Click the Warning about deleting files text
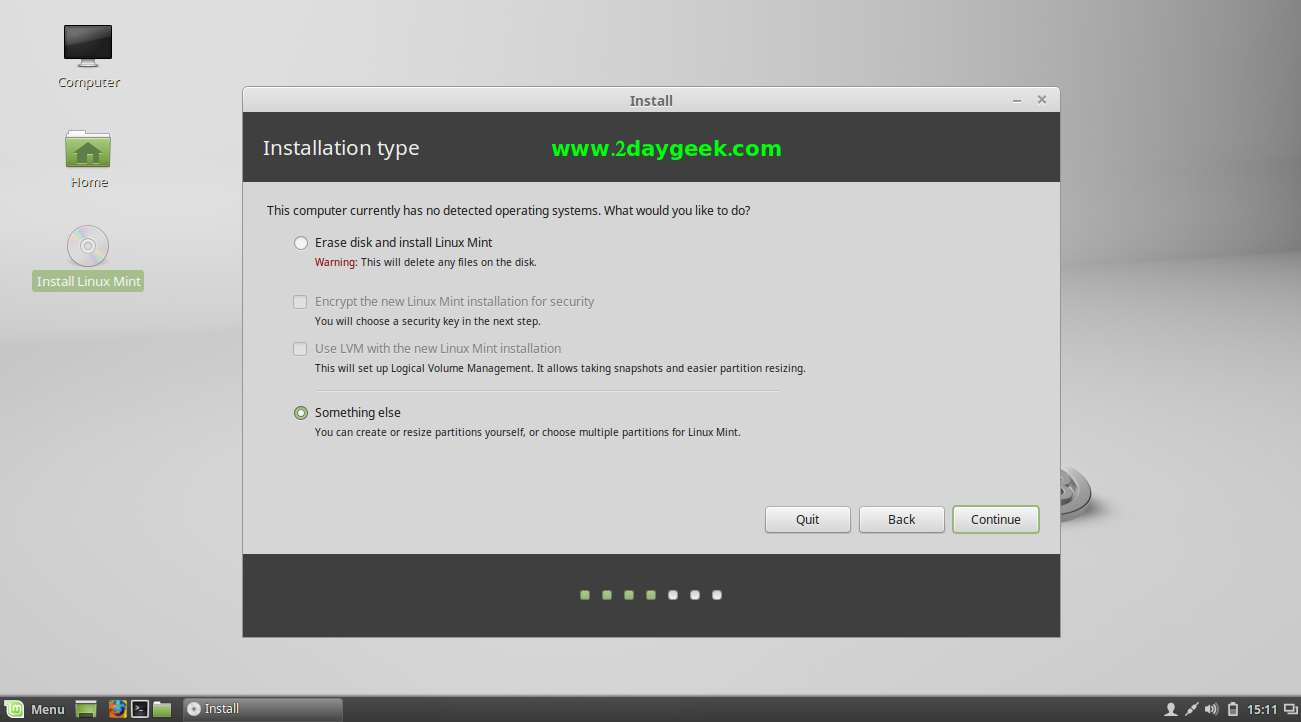 [x=426, y=263]
